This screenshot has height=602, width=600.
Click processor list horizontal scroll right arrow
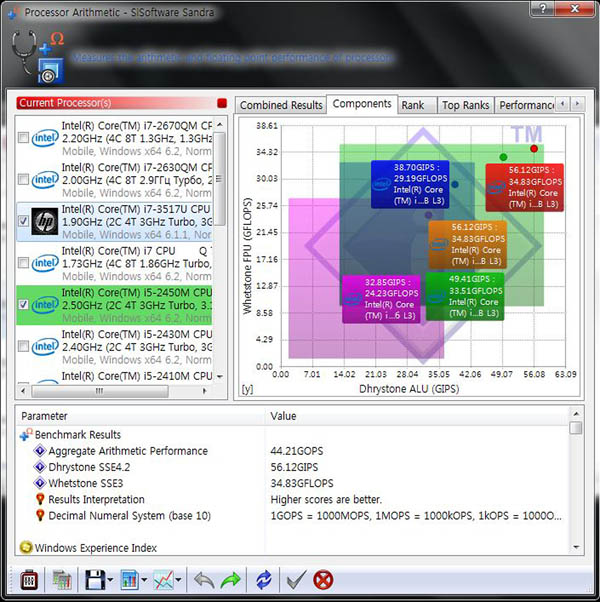point(204,391)
